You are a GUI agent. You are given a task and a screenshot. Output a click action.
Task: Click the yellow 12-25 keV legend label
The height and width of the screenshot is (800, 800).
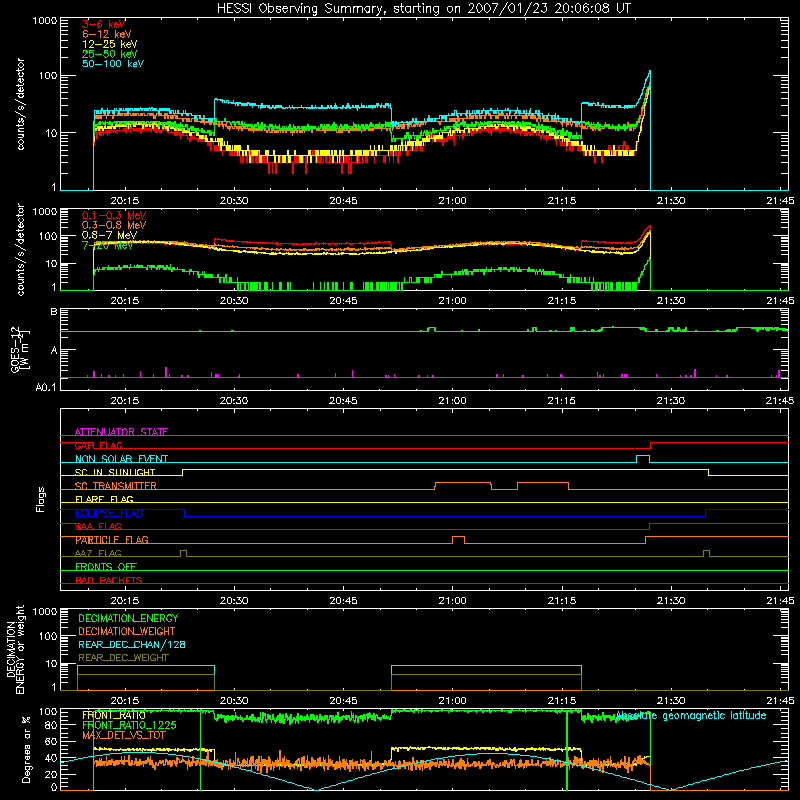click(x=109, y=44)
